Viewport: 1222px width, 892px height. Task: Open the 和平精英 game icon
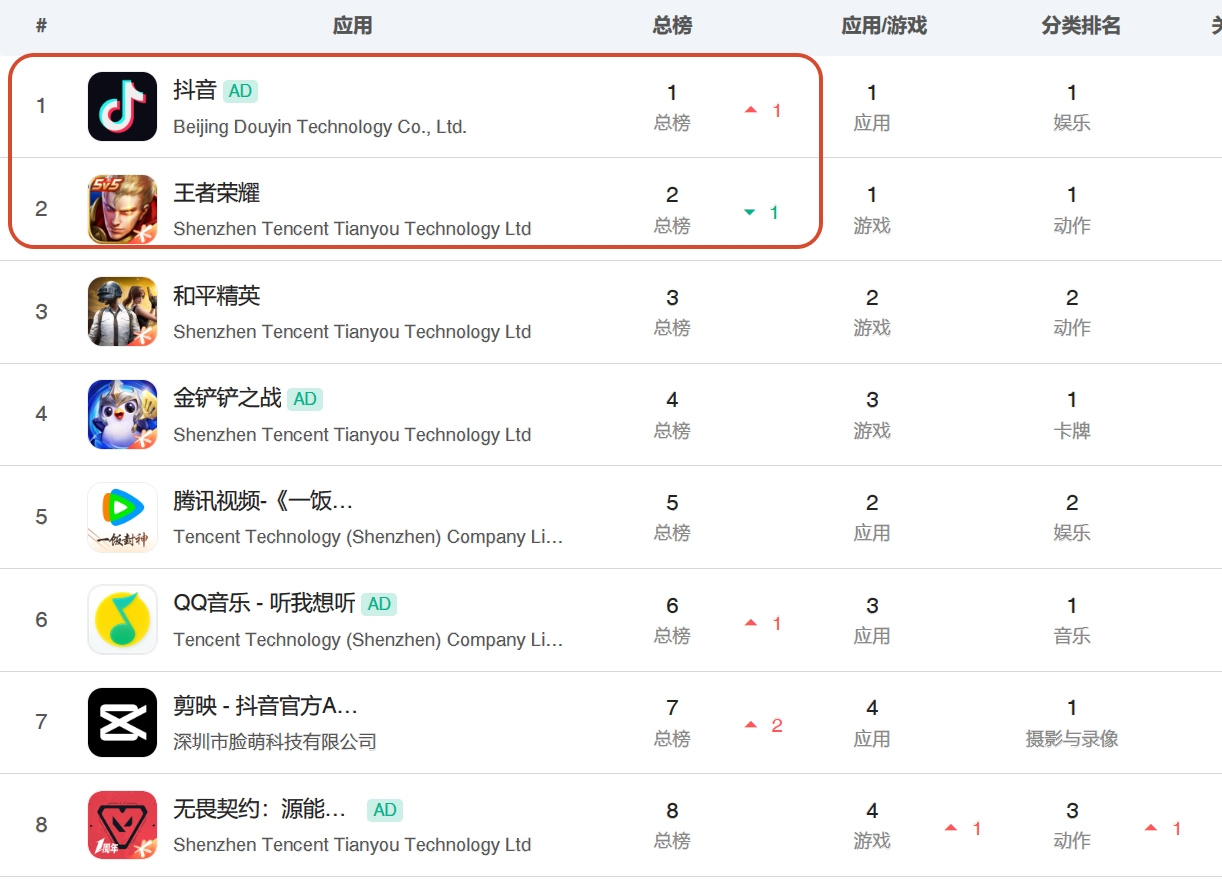tap(122, 311)
